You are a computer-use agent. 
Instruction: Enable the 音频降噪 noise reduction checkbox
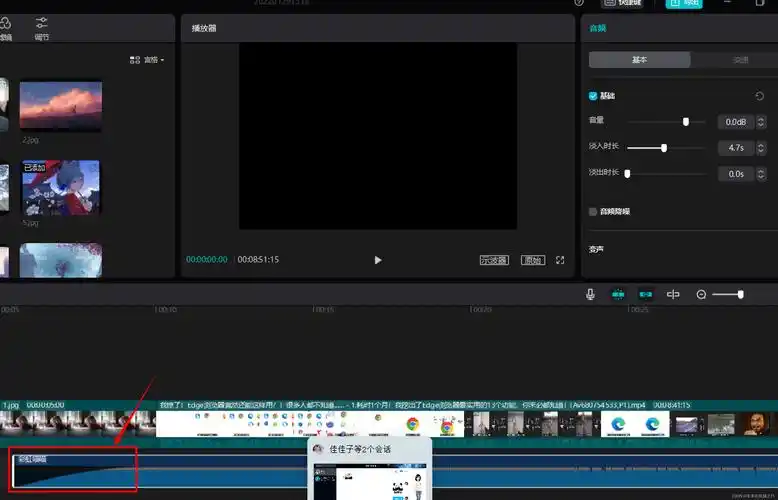click(593, 211)
